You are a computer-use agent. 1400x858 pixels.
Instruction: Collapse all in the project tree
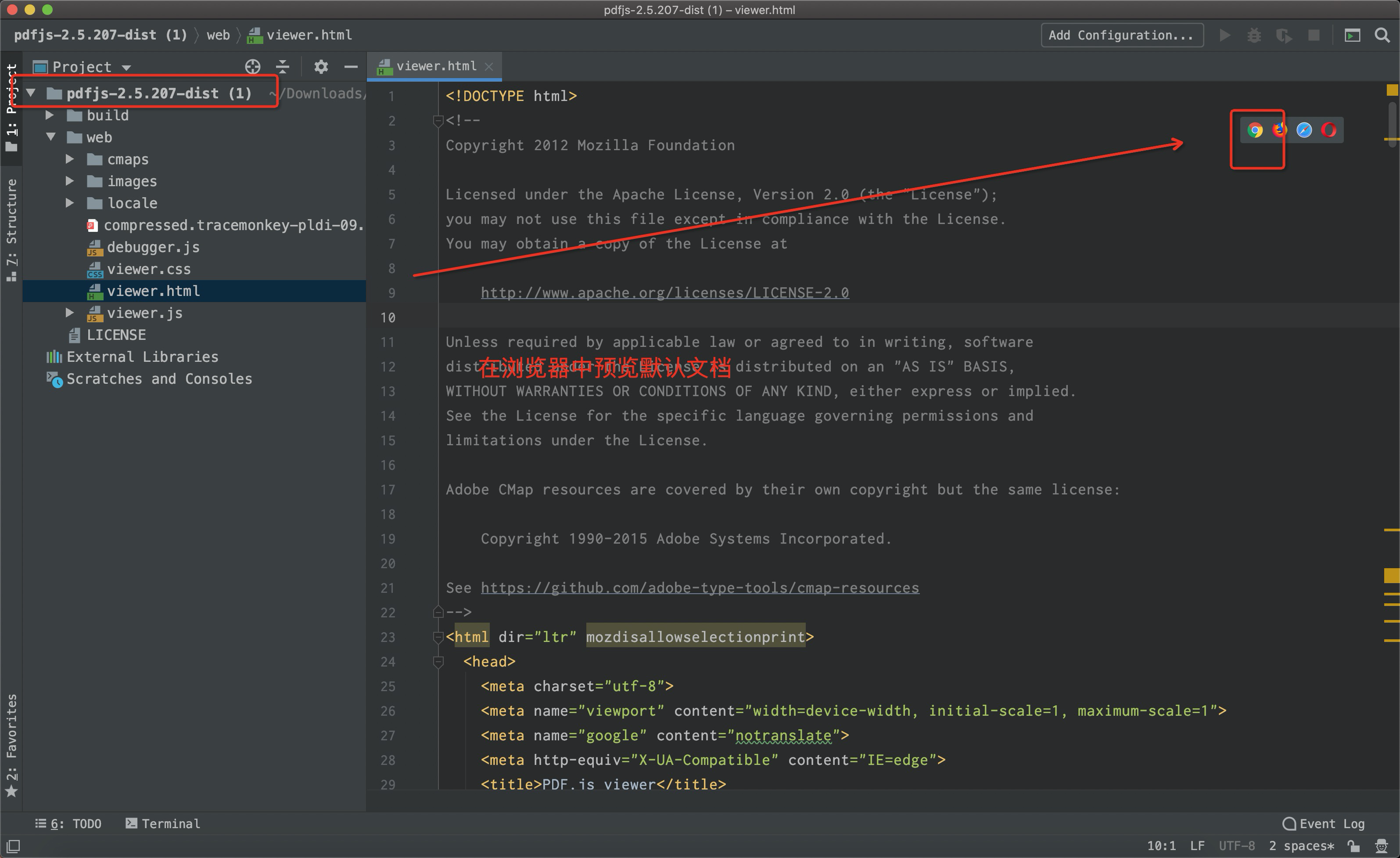(x=282, y=67)
